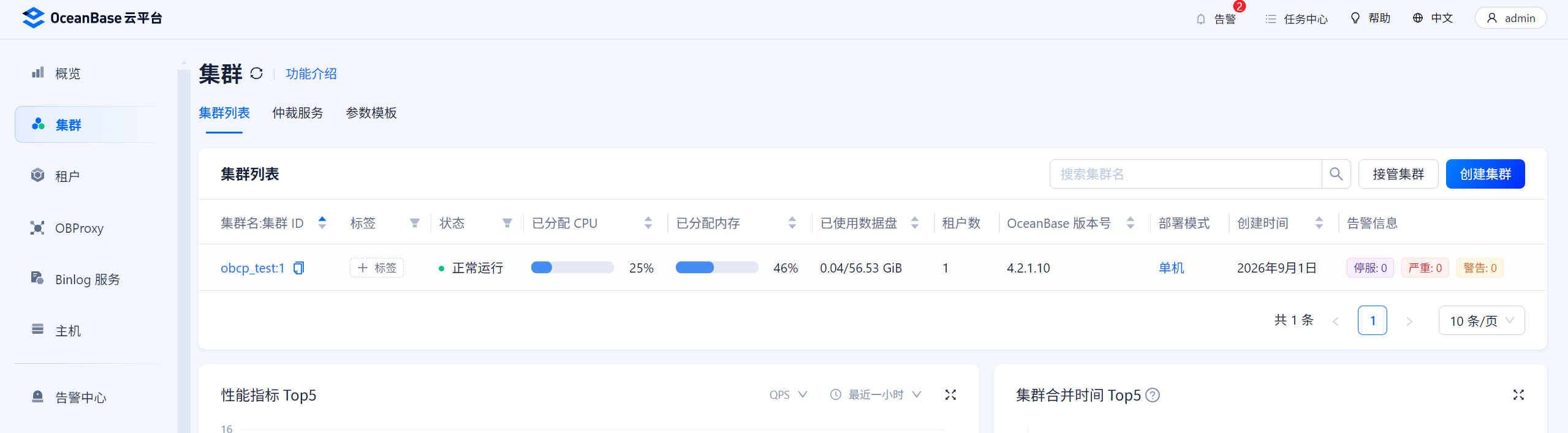
Task: Sort by allocated memory column
Action: point(792,223)
